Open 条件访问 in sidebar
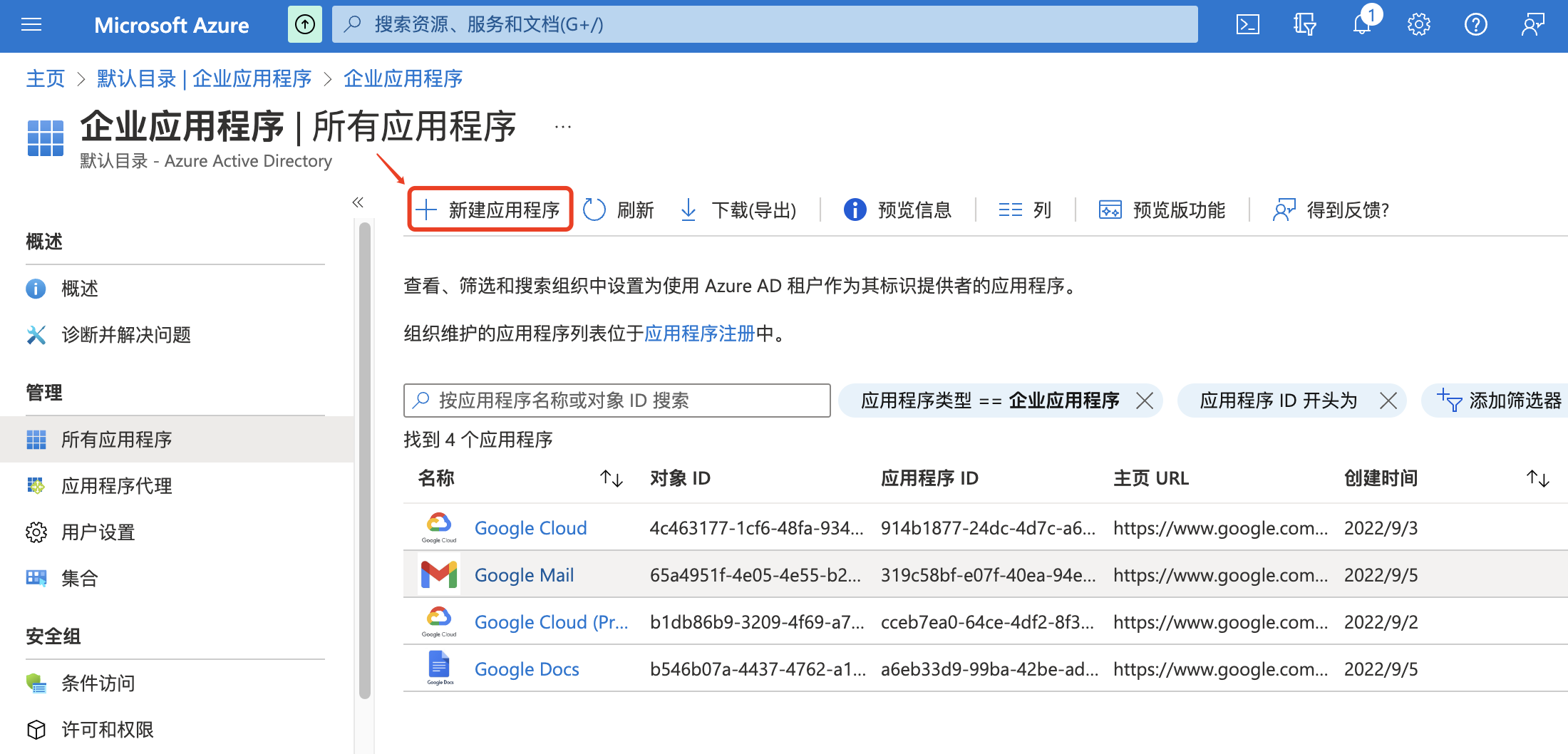1568x754 pixels. (x=177, y=683)
